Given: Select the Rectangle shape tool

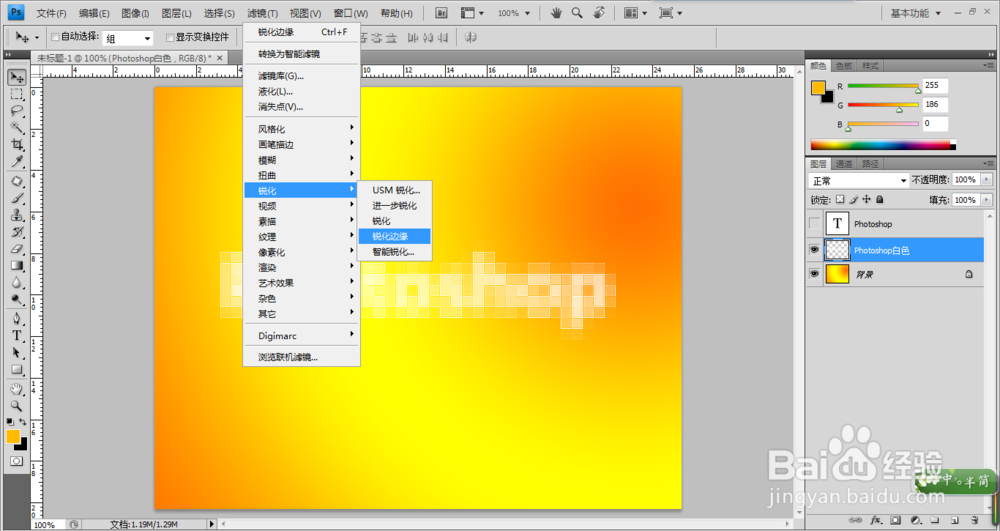Looking at the screenshot, I should (17, 370).
